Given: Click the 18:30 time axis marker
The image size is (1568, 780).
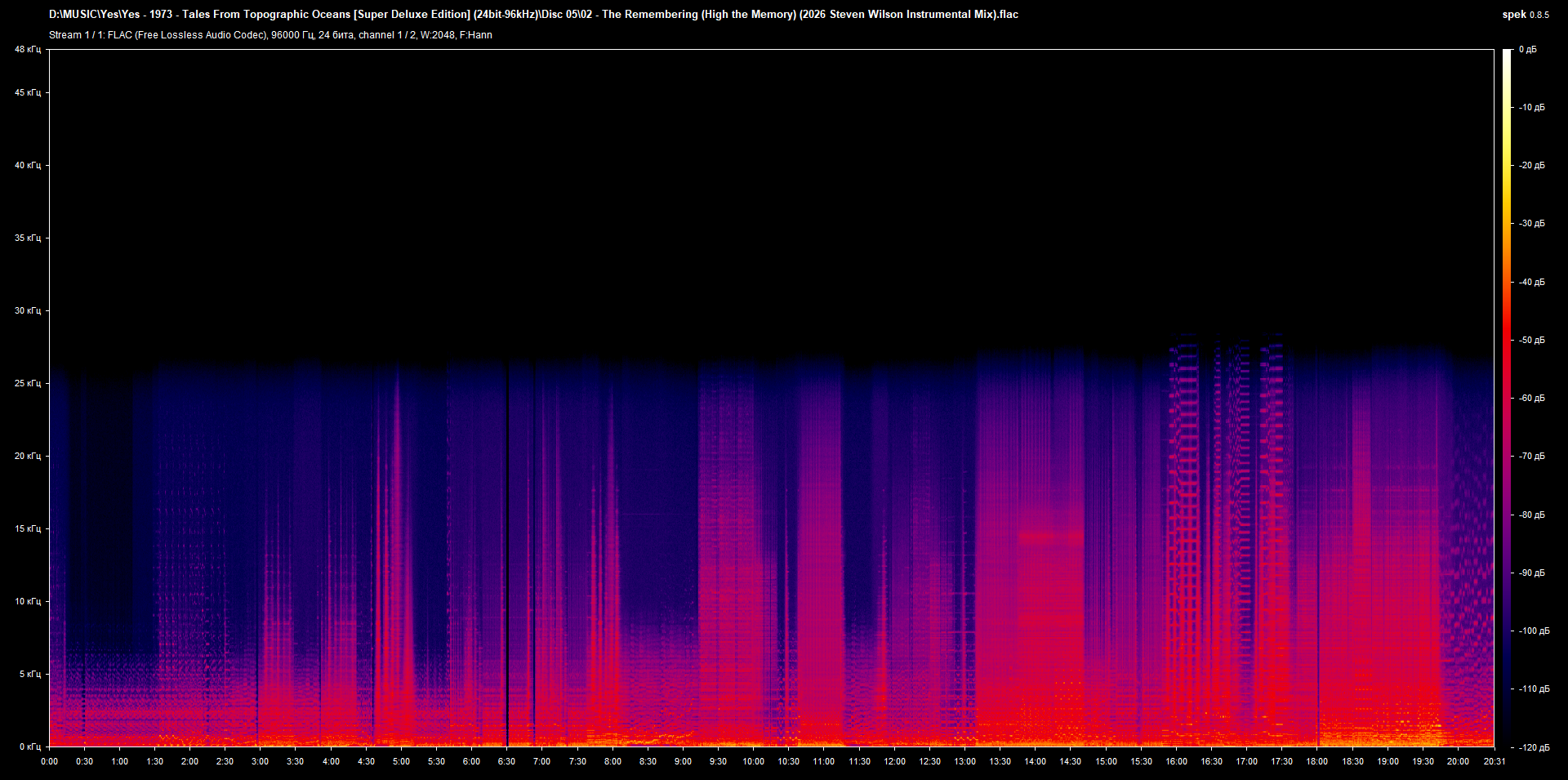Looking at the screenshot, I should point(1352,762).
